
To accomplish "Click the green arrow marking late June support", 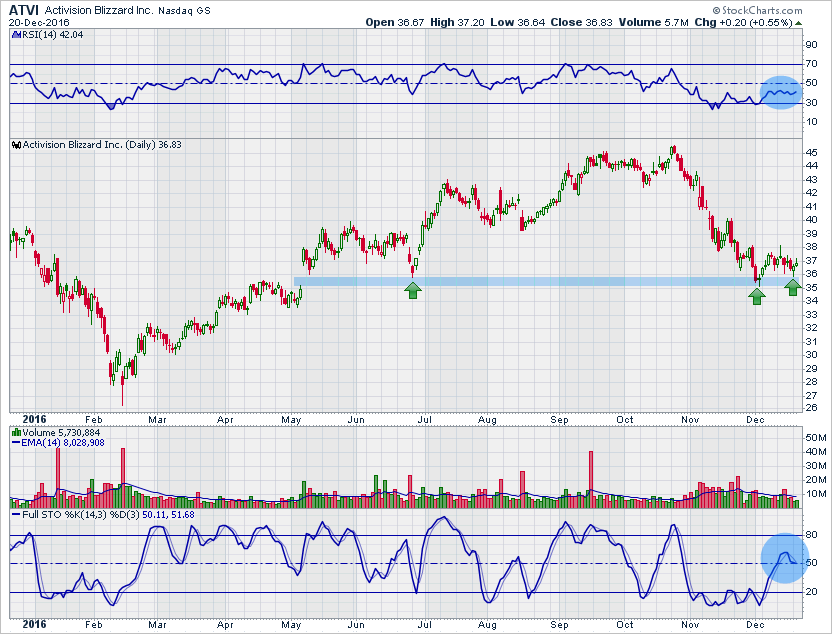I will click(x=412, y=290).
